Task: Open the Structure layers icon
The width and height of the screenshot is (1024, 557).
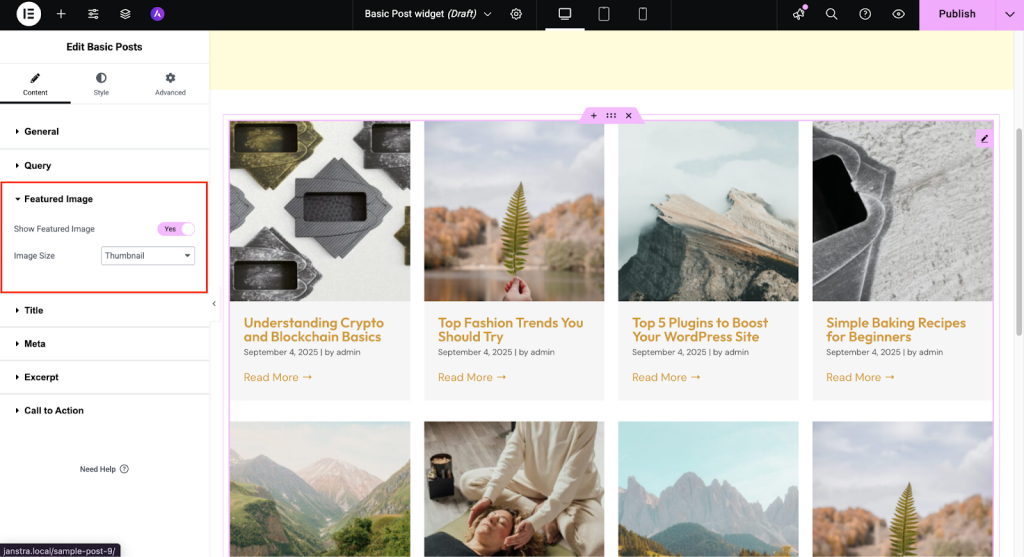Action: tap(125, 14)
